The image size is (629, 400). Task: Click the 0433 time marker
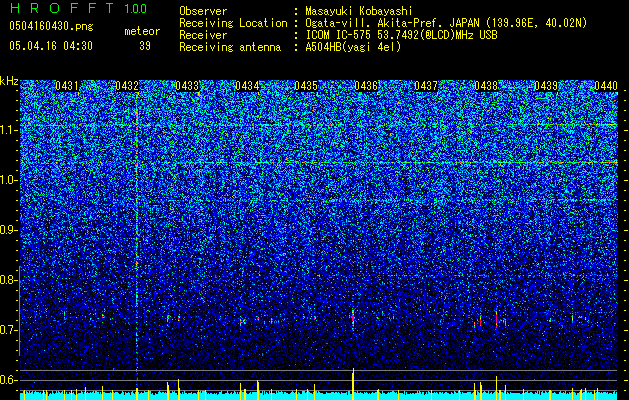[x=187, y=86]
